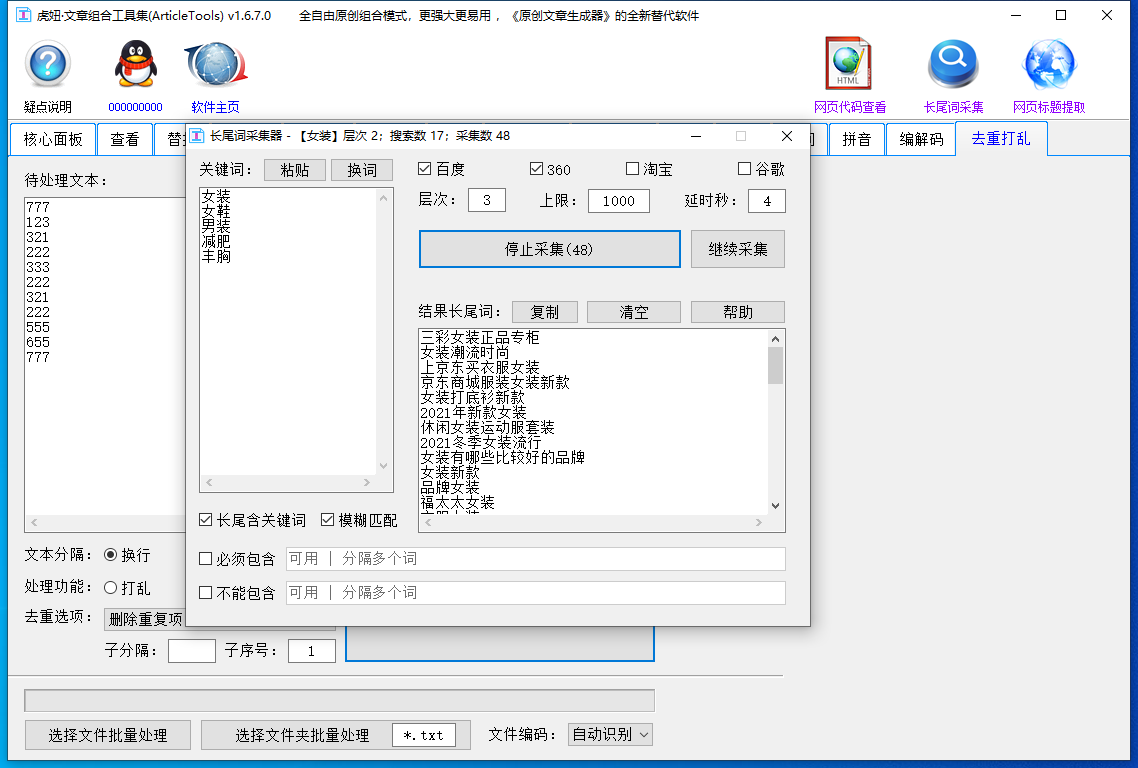Screen dimensions: 1138x768
Task: Open the 帮助 button in collector
Action: tap(737, 312)
